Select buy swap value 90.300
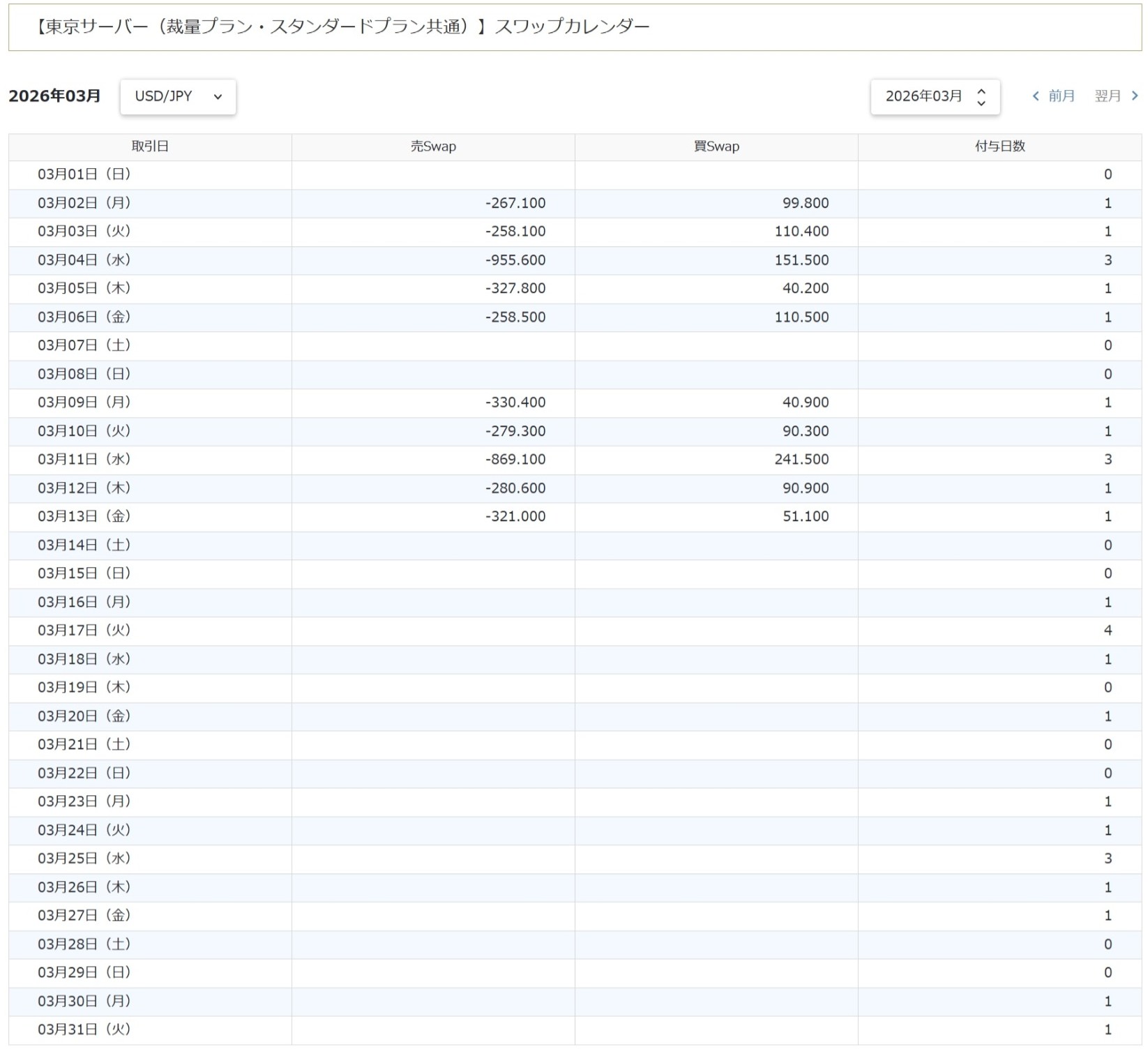 pos(806,431)
